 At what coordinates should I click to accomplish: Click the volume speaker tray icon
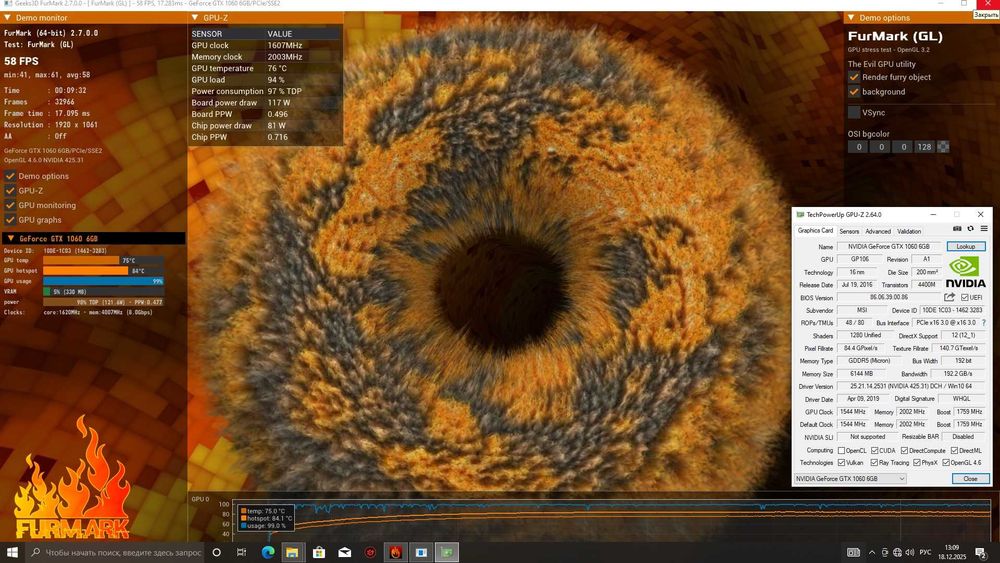[909, 552]
